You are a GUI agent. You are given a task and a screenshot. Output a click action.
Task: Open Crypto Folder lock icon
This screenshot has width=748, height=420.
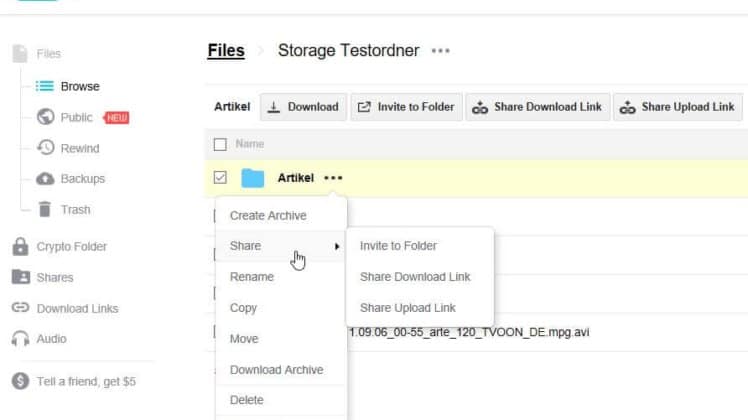pyautogui.click(x=21, y=246)
